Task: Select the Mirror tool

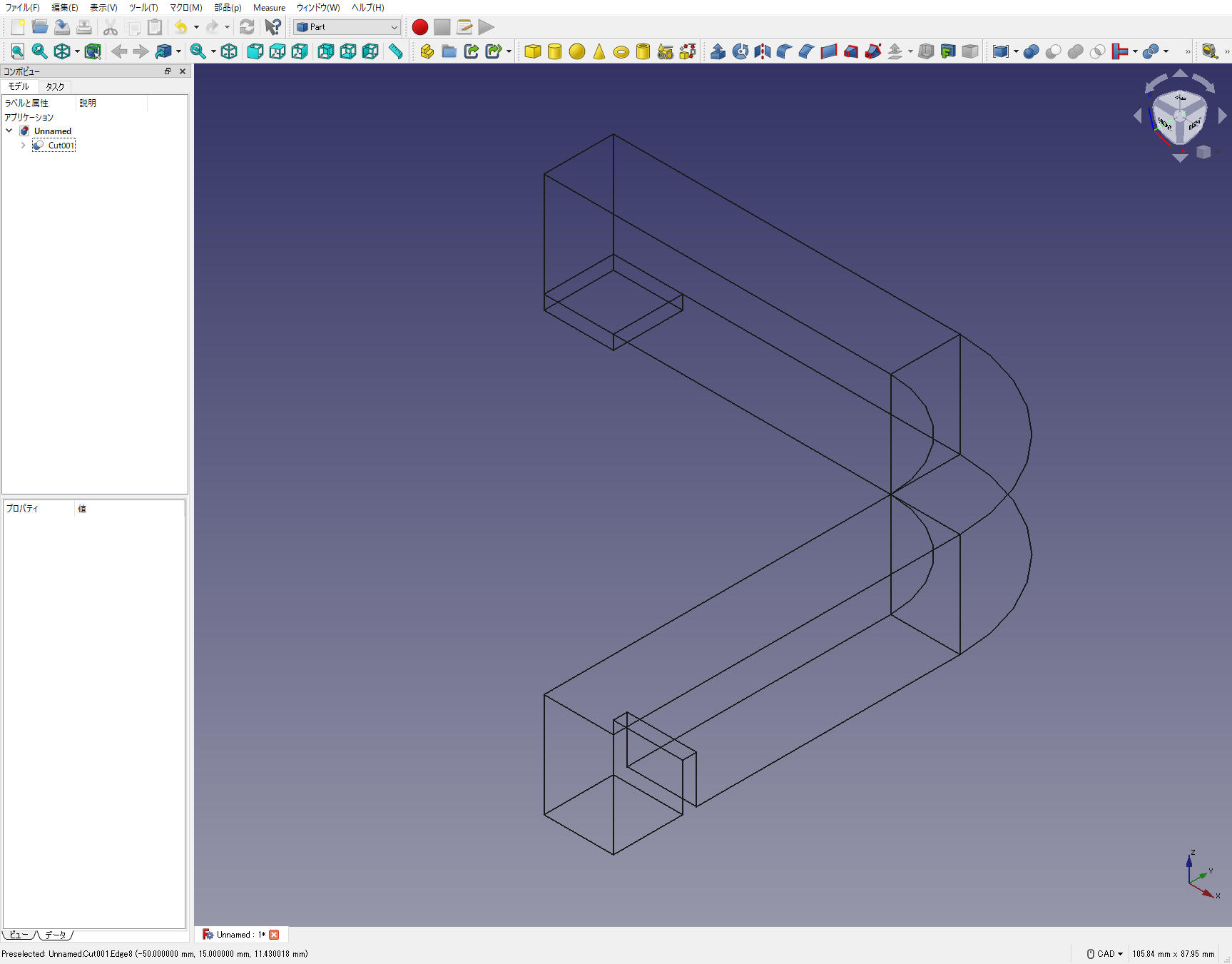Action: [x=763, y=51]
